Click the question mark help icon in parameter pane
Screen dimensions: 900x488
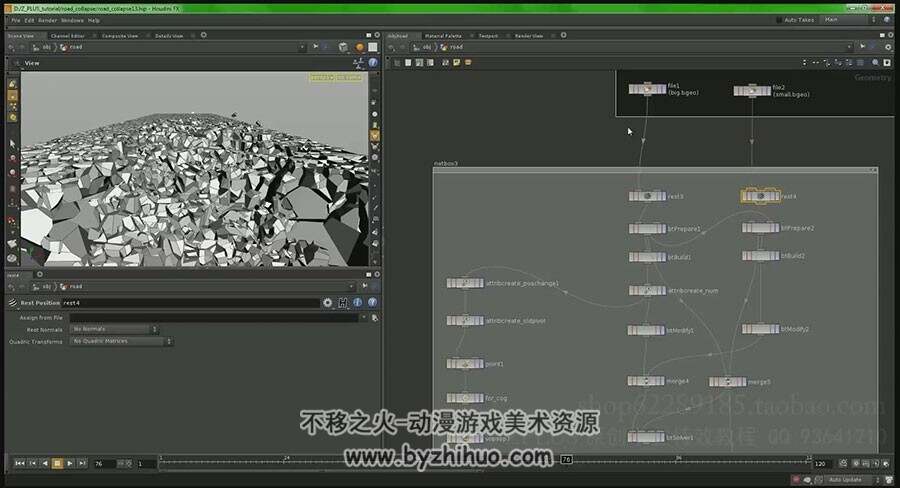[373, 303]
